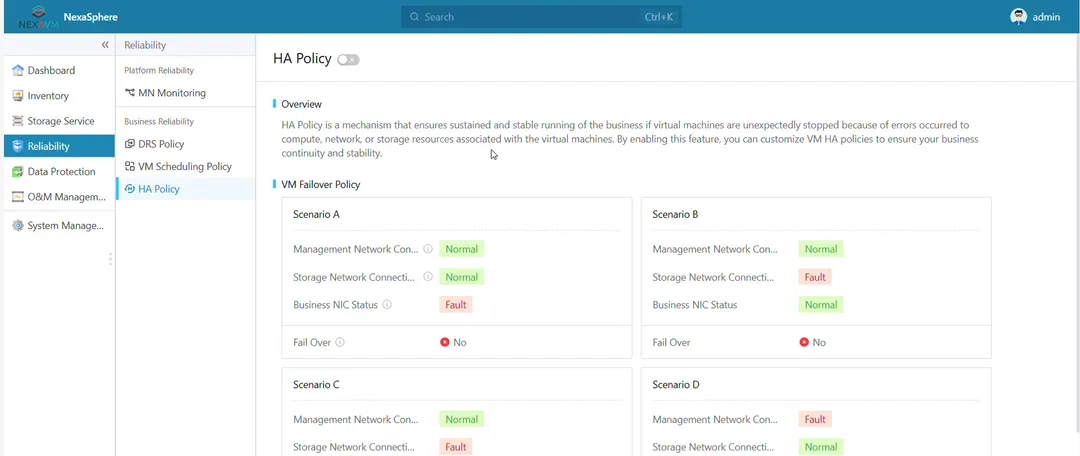The image size is (1080, 456).
Task: Click Scenario A Management Network info icon
Action: pos(428,249)
